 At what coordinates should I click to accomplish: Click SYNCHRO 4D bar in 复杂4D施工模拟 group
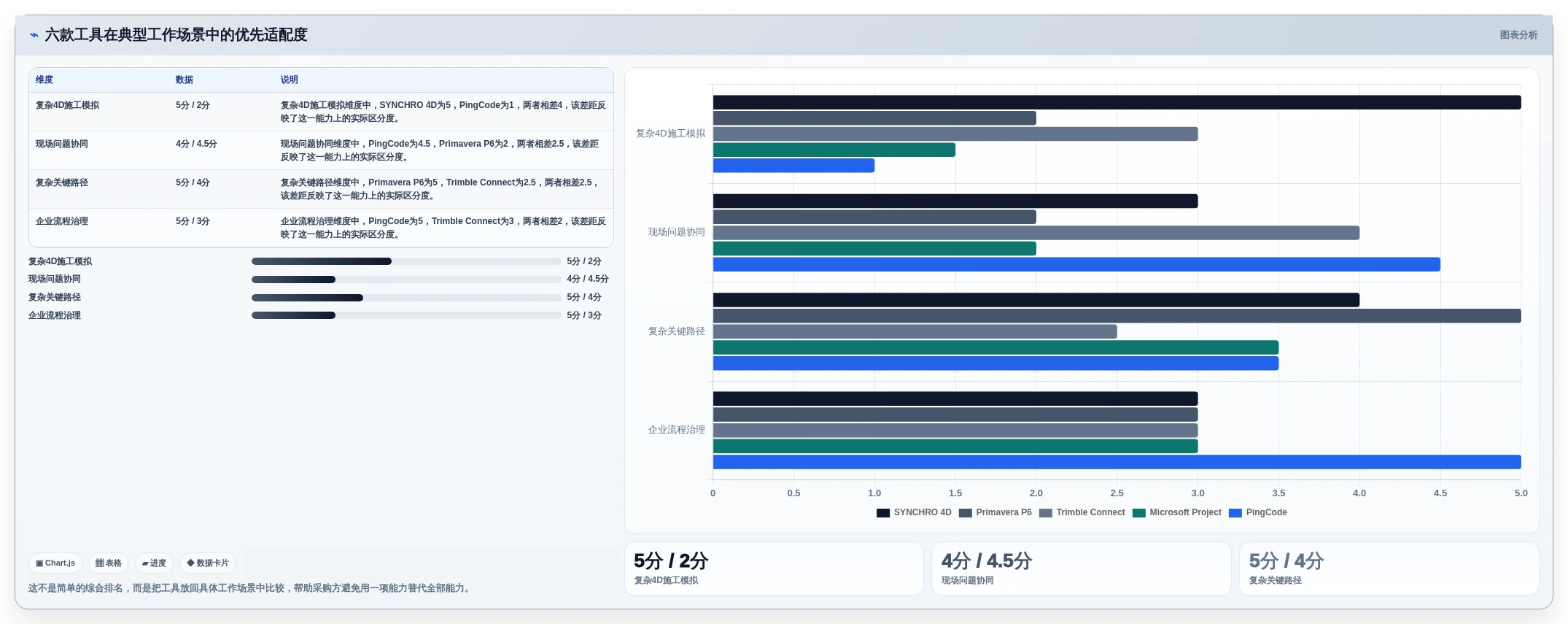(1117, 102)
